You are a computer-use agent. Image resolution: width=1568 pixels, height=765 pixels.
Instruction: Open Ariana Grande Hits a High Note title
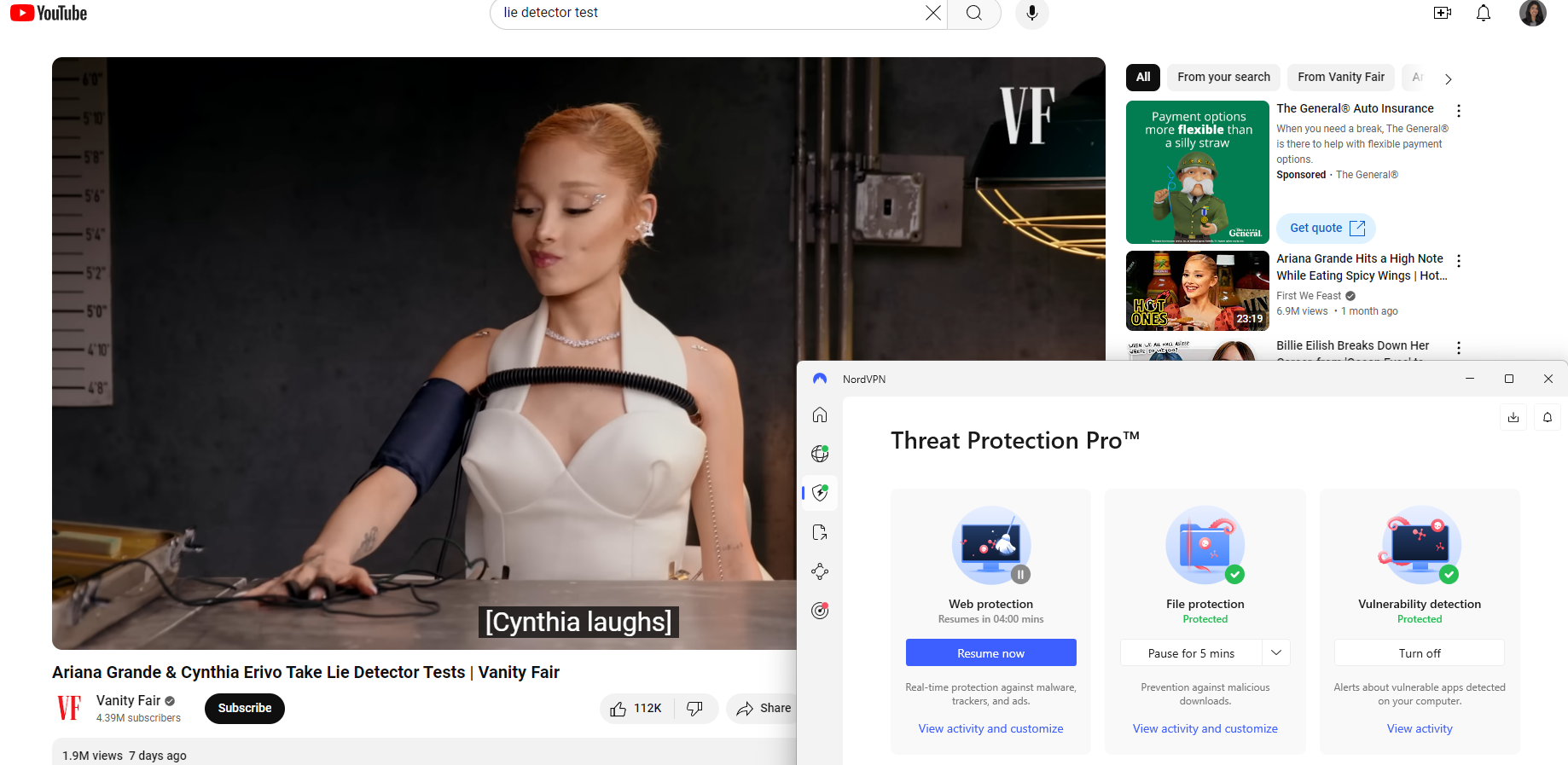point(1362,267)
